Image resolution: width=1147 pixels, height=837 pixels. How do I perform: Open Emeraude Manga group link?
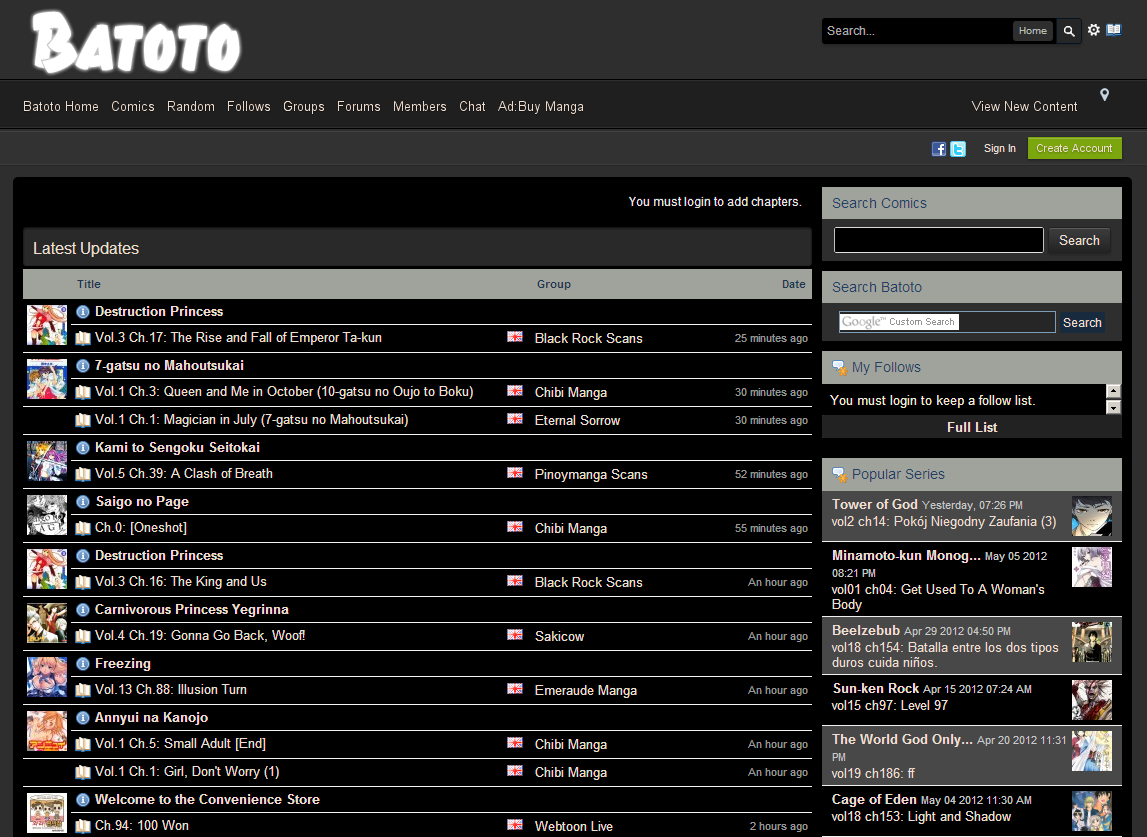tap(585, 690)
